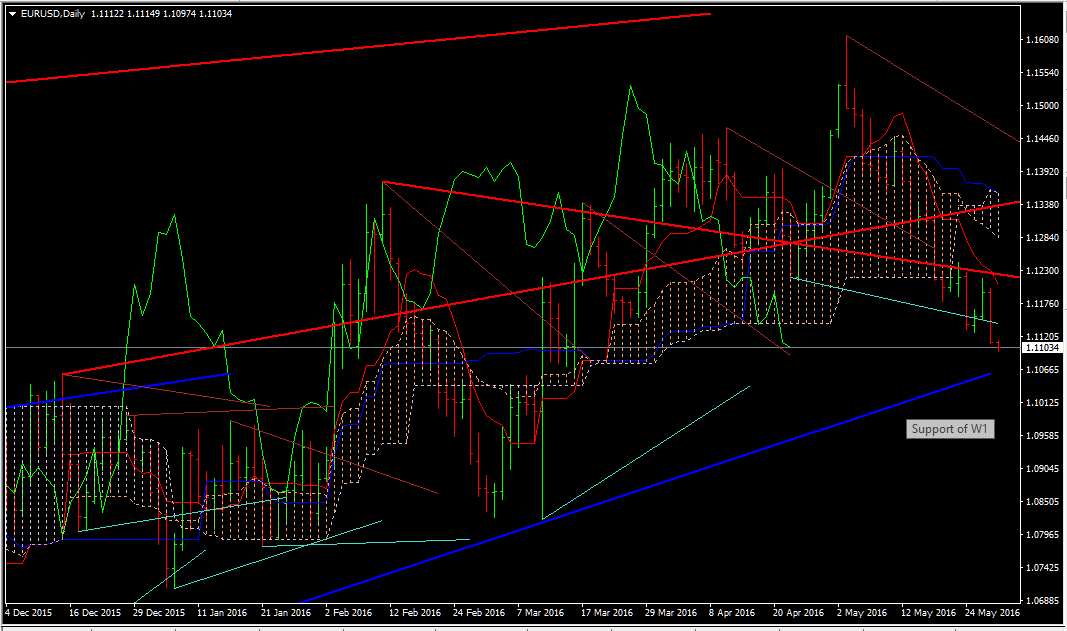Screen dimensions: 1067x631
Task: Click the 1.06885 price level label
Action: 1043,600
